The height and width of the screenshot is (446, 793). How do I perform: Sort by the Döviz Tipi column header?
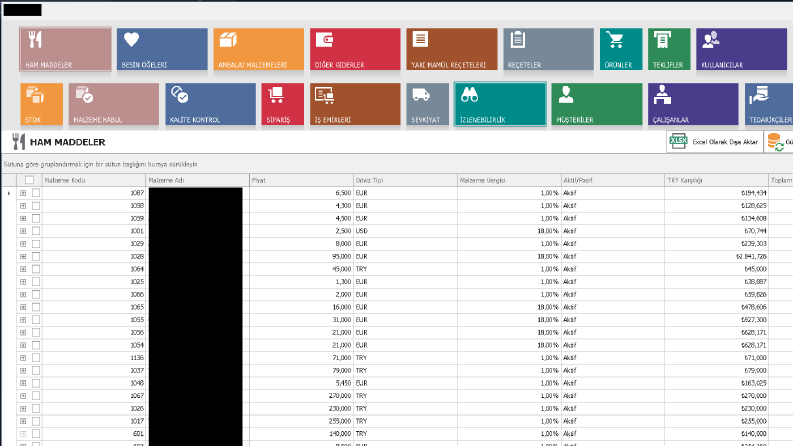click(405, 180)
